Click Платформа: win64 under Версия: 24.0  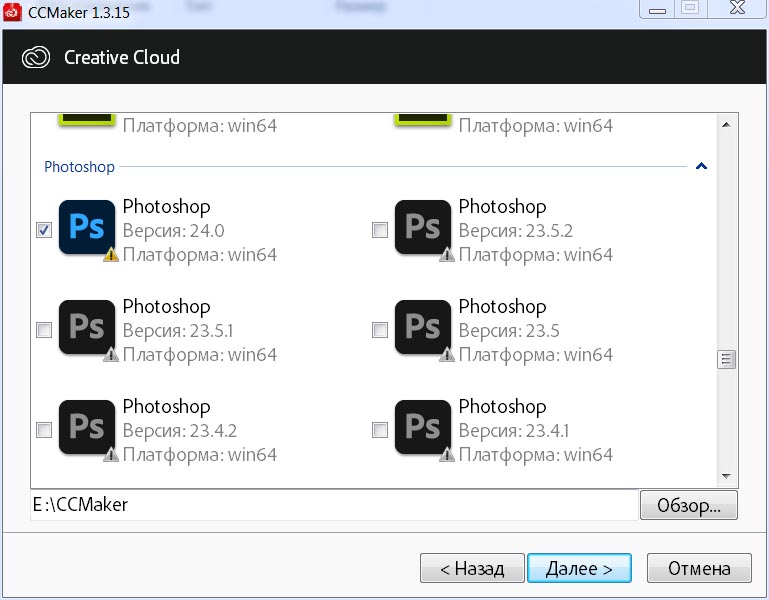point(200,255)
